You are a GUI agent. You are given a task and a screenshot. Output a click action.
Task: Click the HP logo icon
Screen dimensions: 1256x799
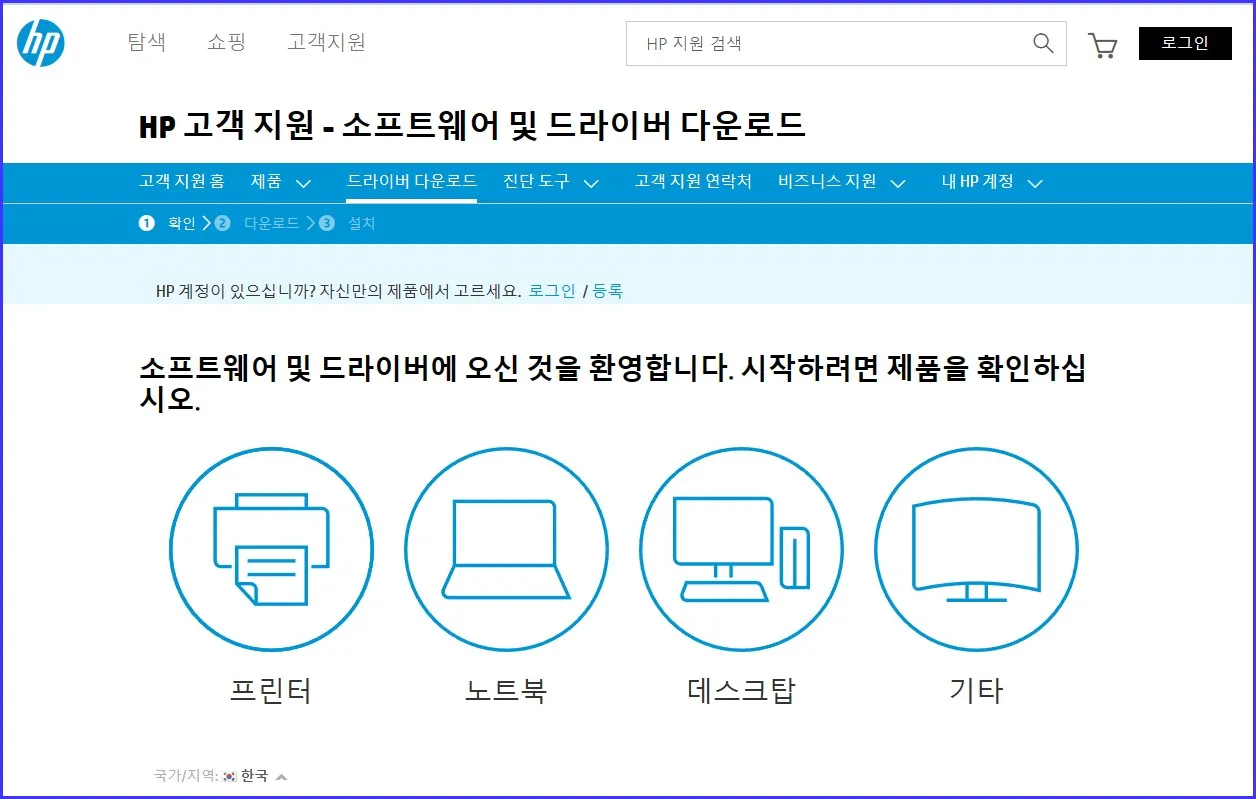(x=41, y=43)
